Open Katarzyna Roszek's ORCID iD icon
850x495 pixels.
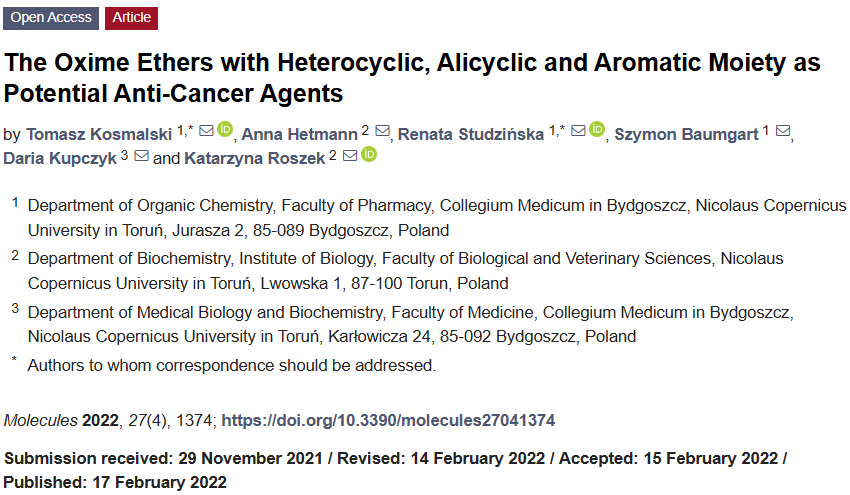click(369, 154)
